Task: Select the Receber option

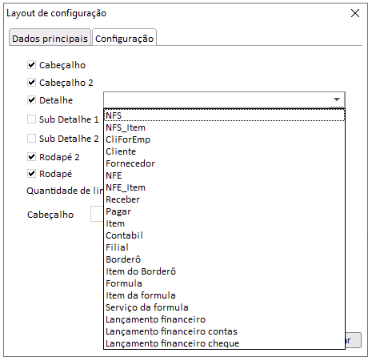Action: [224, 200]
